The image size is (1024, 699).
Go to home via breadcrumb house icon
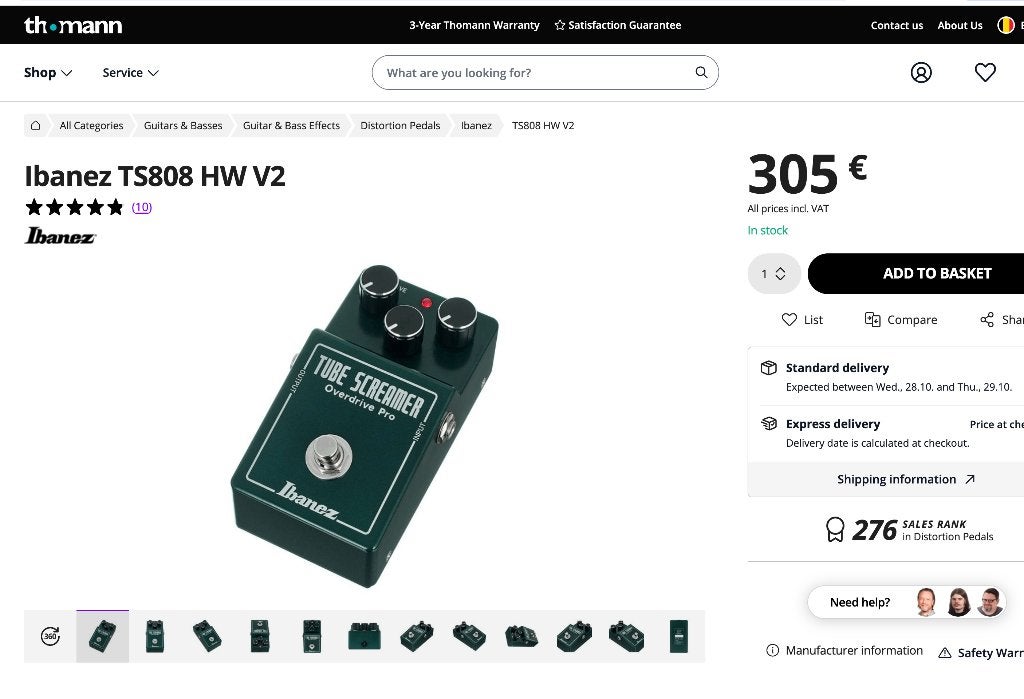pyautogui.click(x=36, y=125)
